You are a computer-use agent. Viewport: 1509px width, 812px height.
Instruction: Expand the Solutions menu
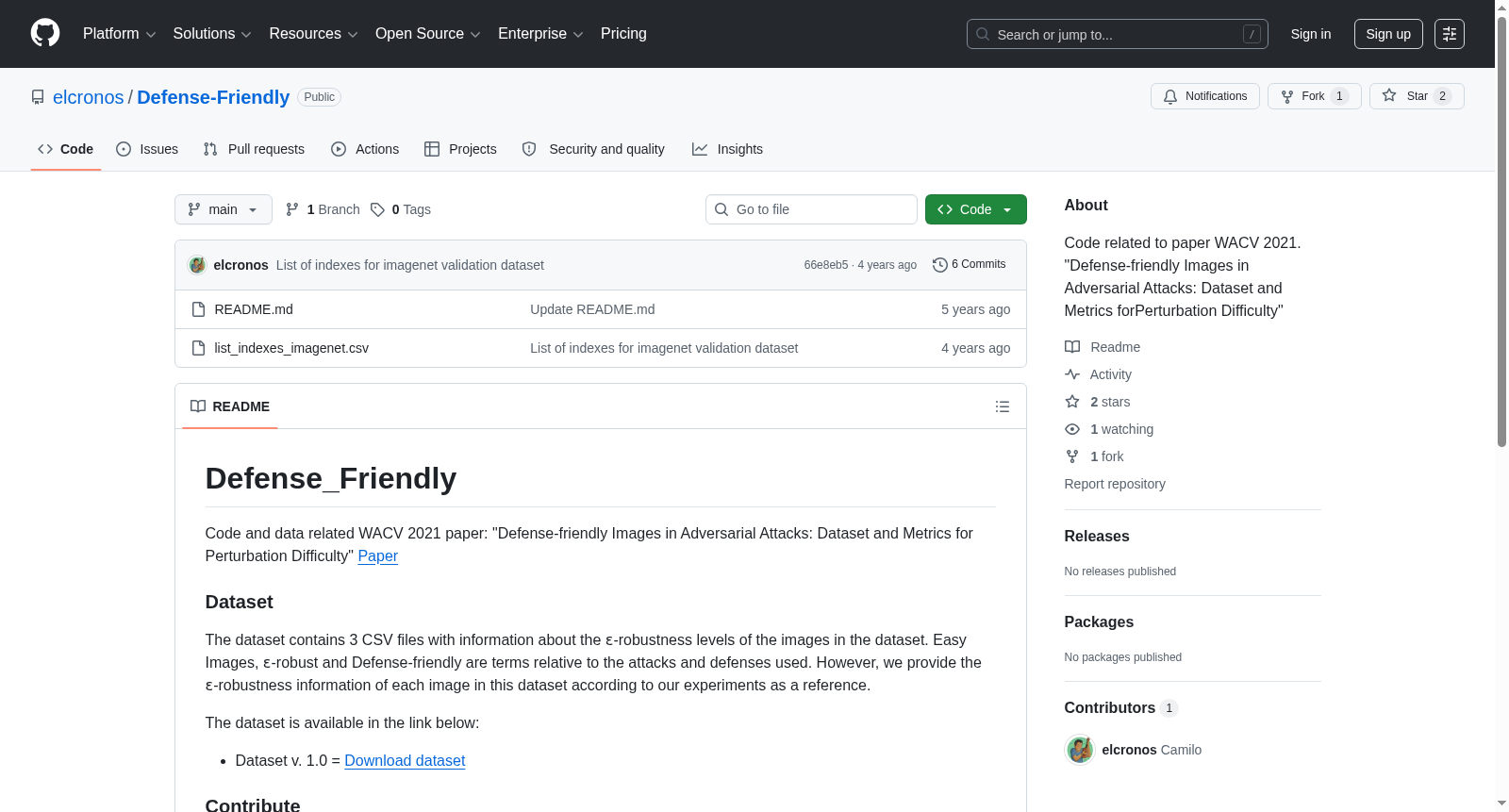coord(212,34)
